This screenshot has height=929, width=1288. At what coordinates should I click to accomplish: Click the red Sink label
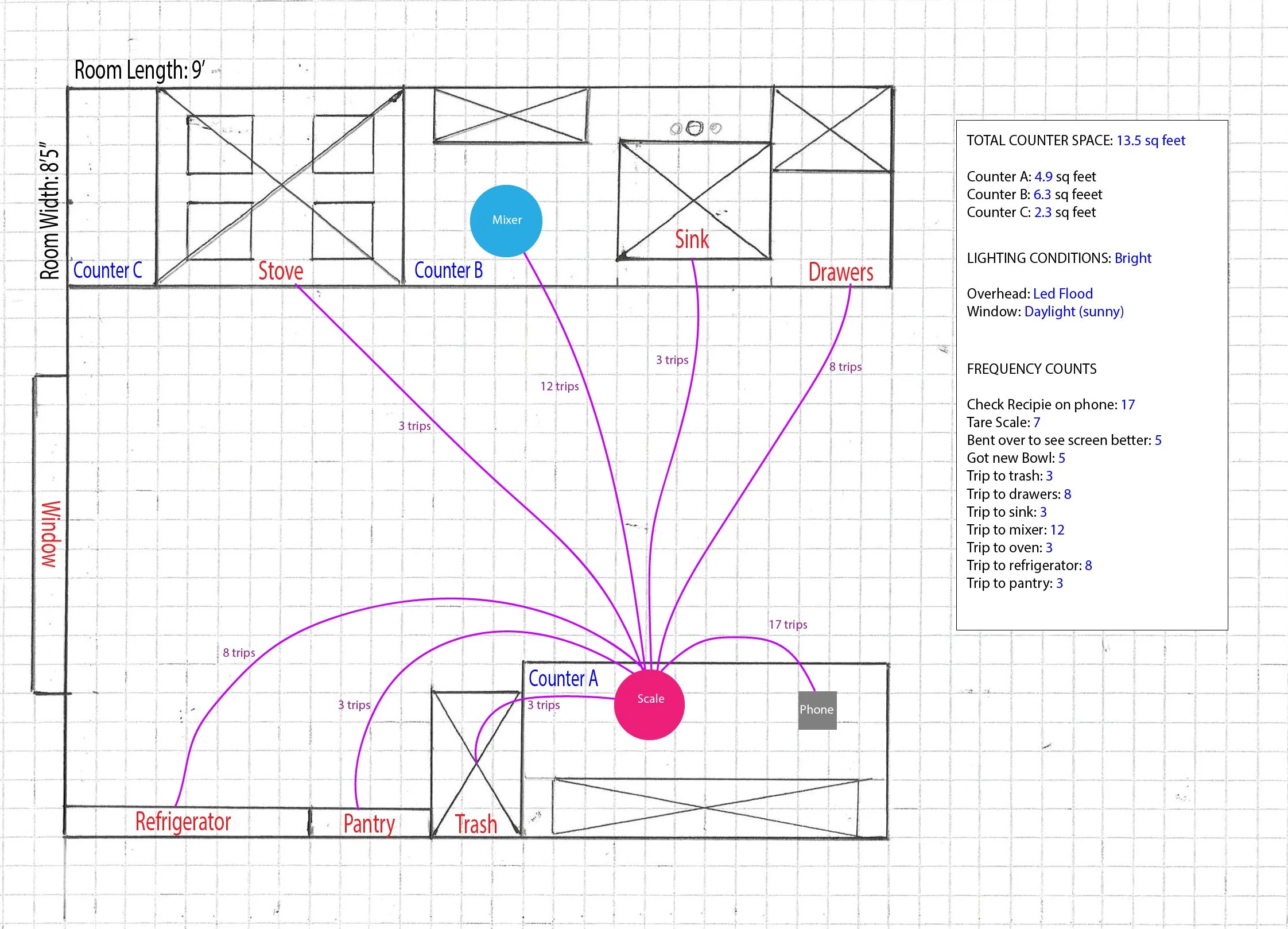(x=692, y=239)
